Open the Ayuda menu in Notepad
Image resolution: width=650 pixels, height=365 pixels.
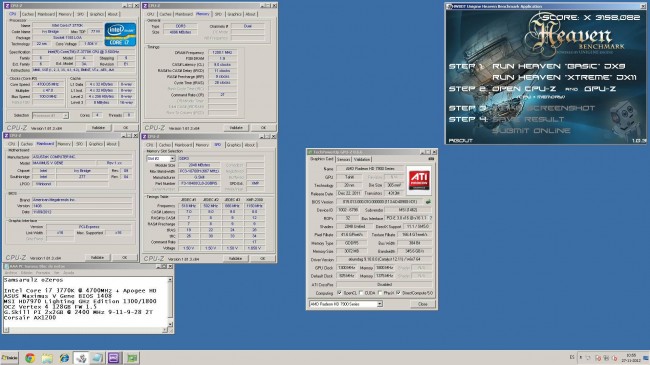pyautogui.click(x=68, y=273)
